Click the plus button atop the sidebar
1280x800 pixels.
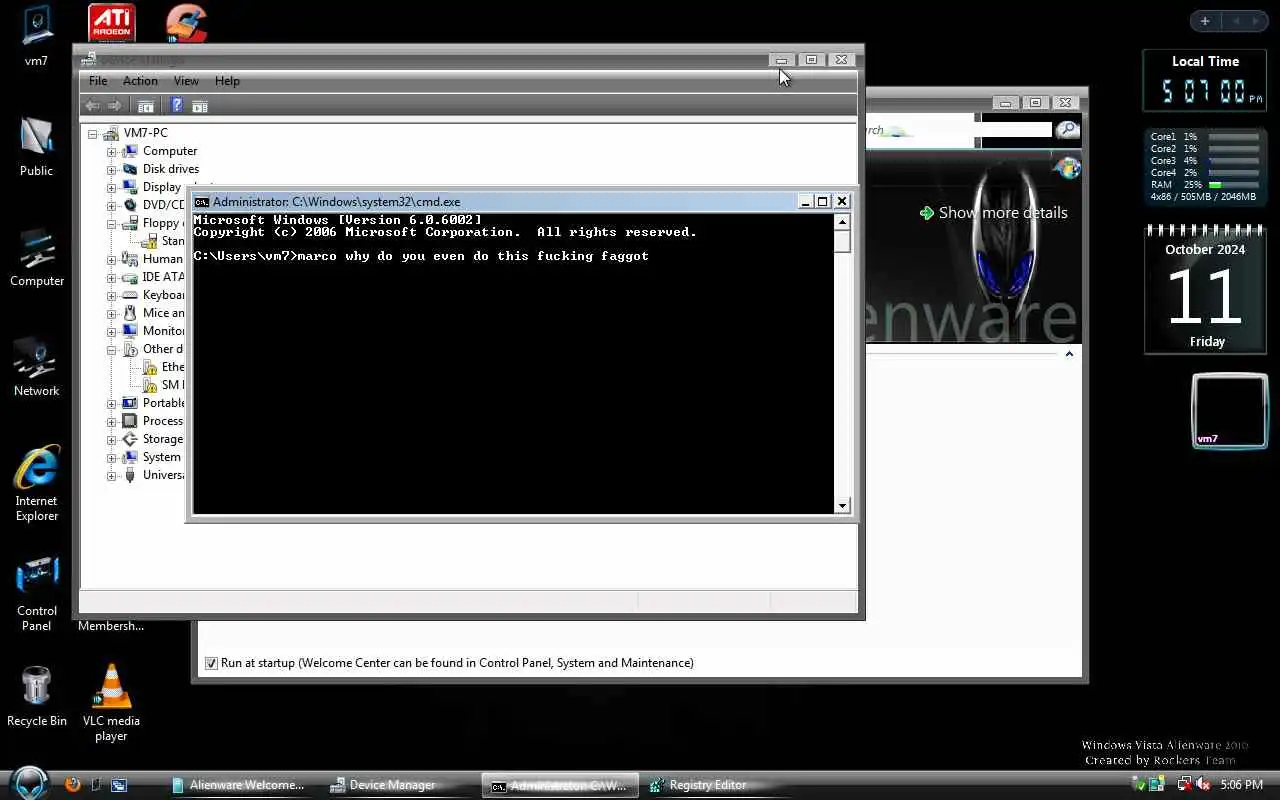tap(1205, 21)
